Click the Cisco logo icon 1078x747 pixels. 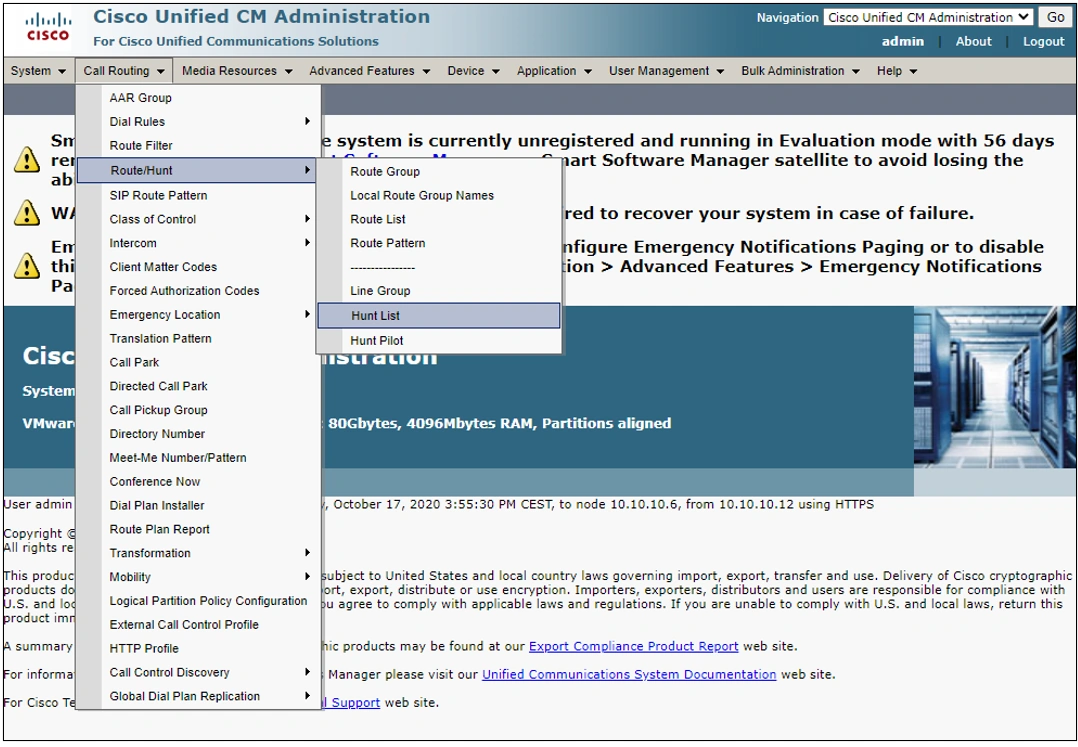[x=47, y=27]
